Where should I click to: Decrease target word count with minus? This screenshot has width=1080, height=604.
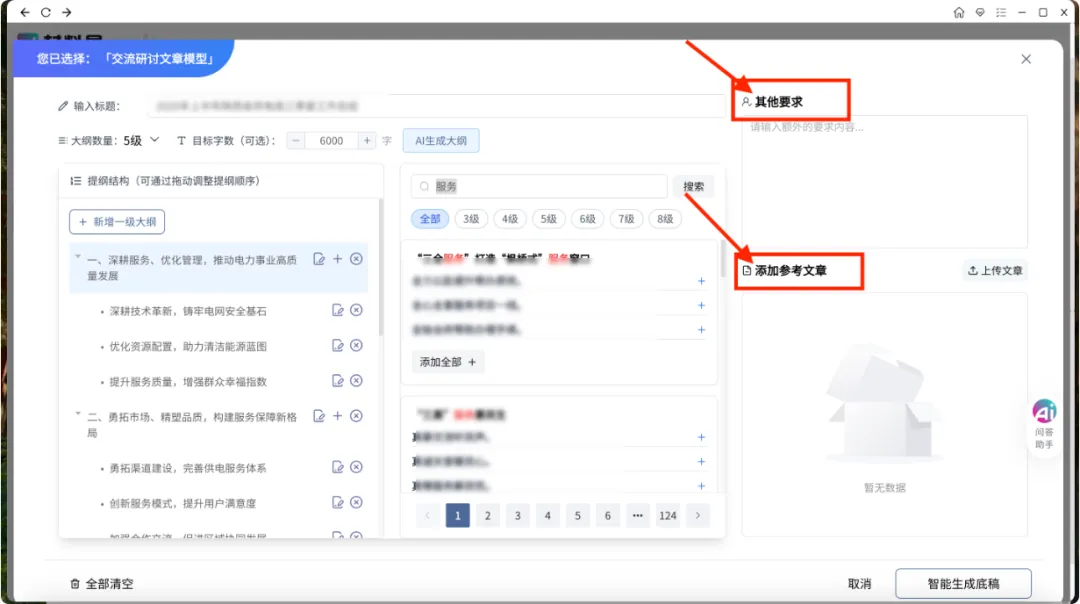pyautogui.click(x=295, y=140)
